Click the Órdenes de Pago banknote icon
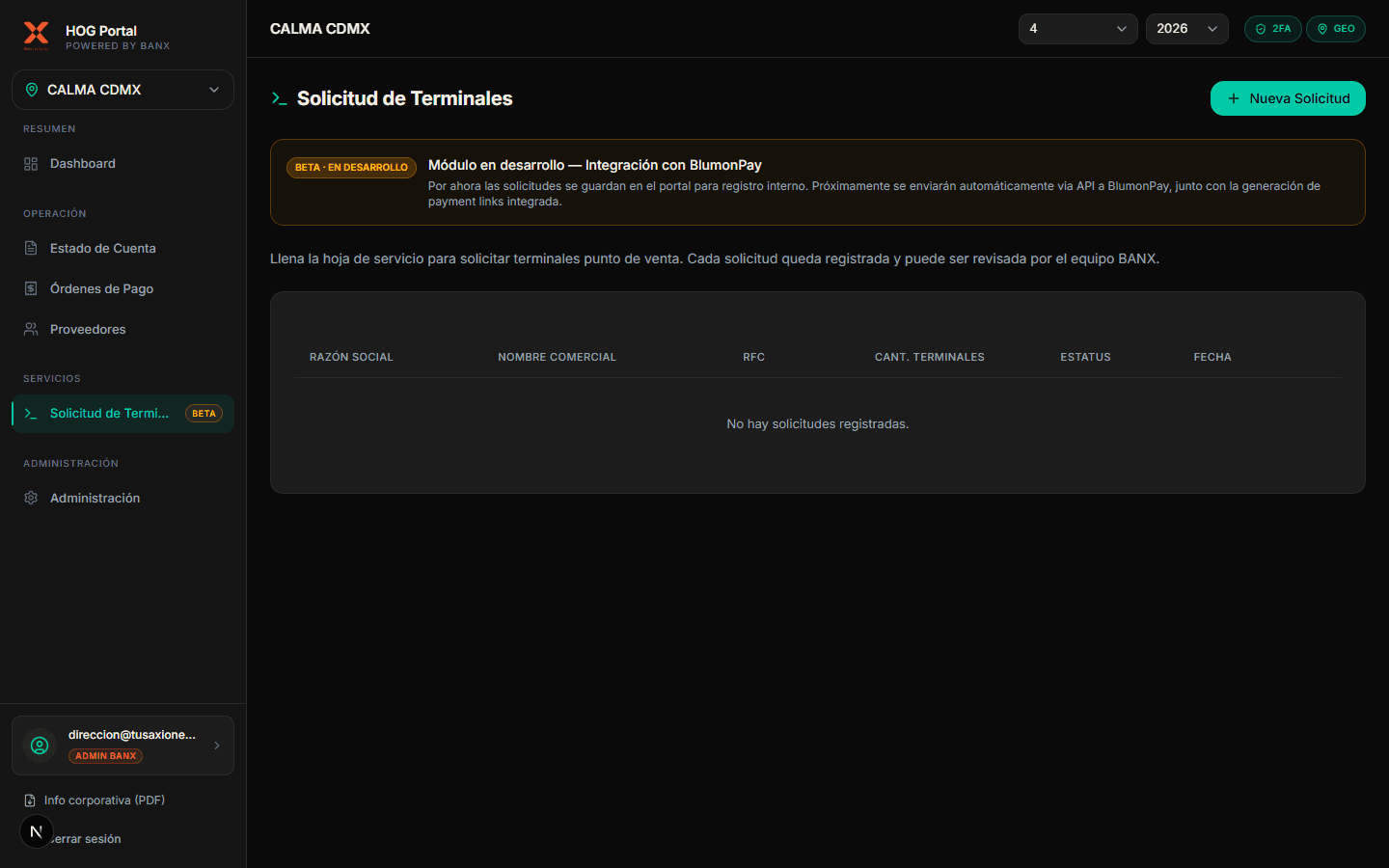 tap(32, 288)
